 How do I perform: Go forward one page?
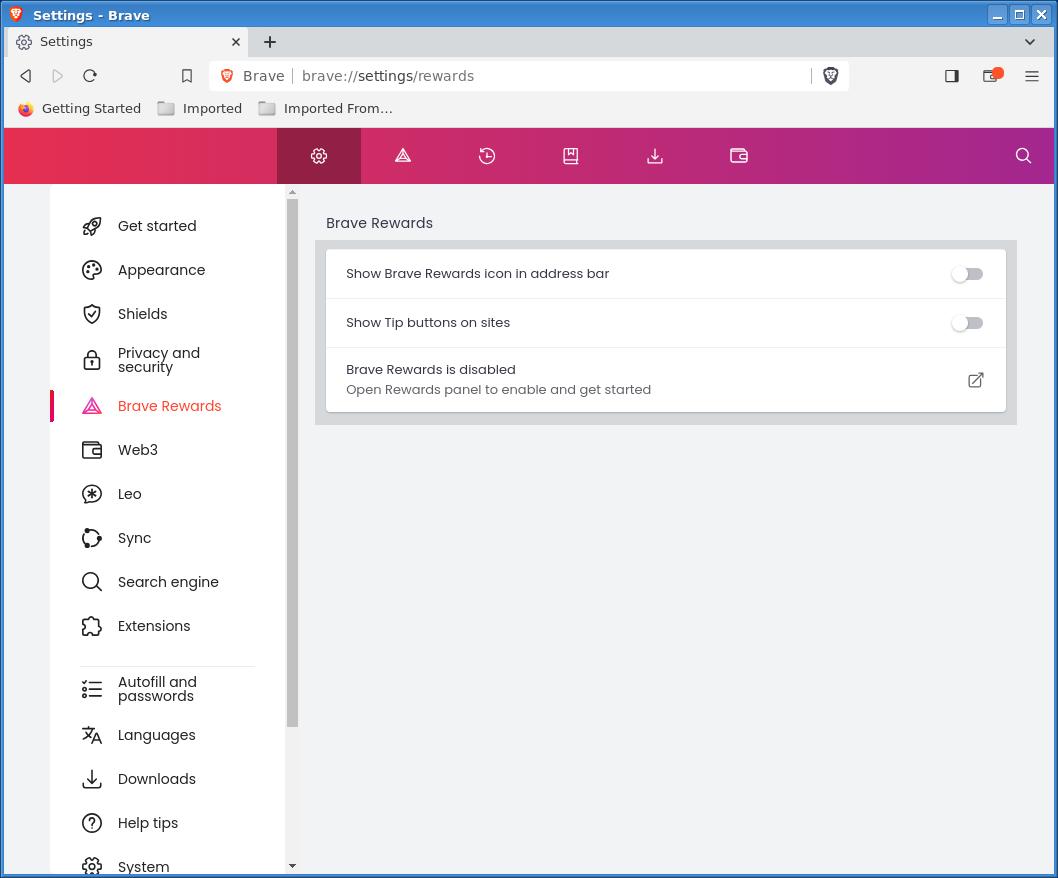click(57, 76)
